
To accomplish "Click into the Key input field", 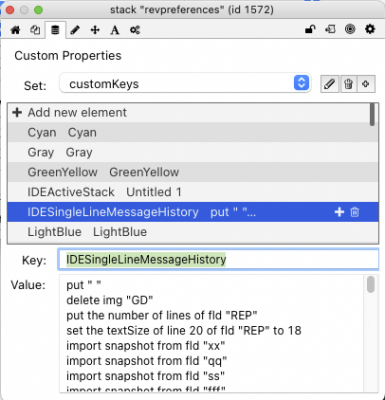I will click(x=218, y=259).
